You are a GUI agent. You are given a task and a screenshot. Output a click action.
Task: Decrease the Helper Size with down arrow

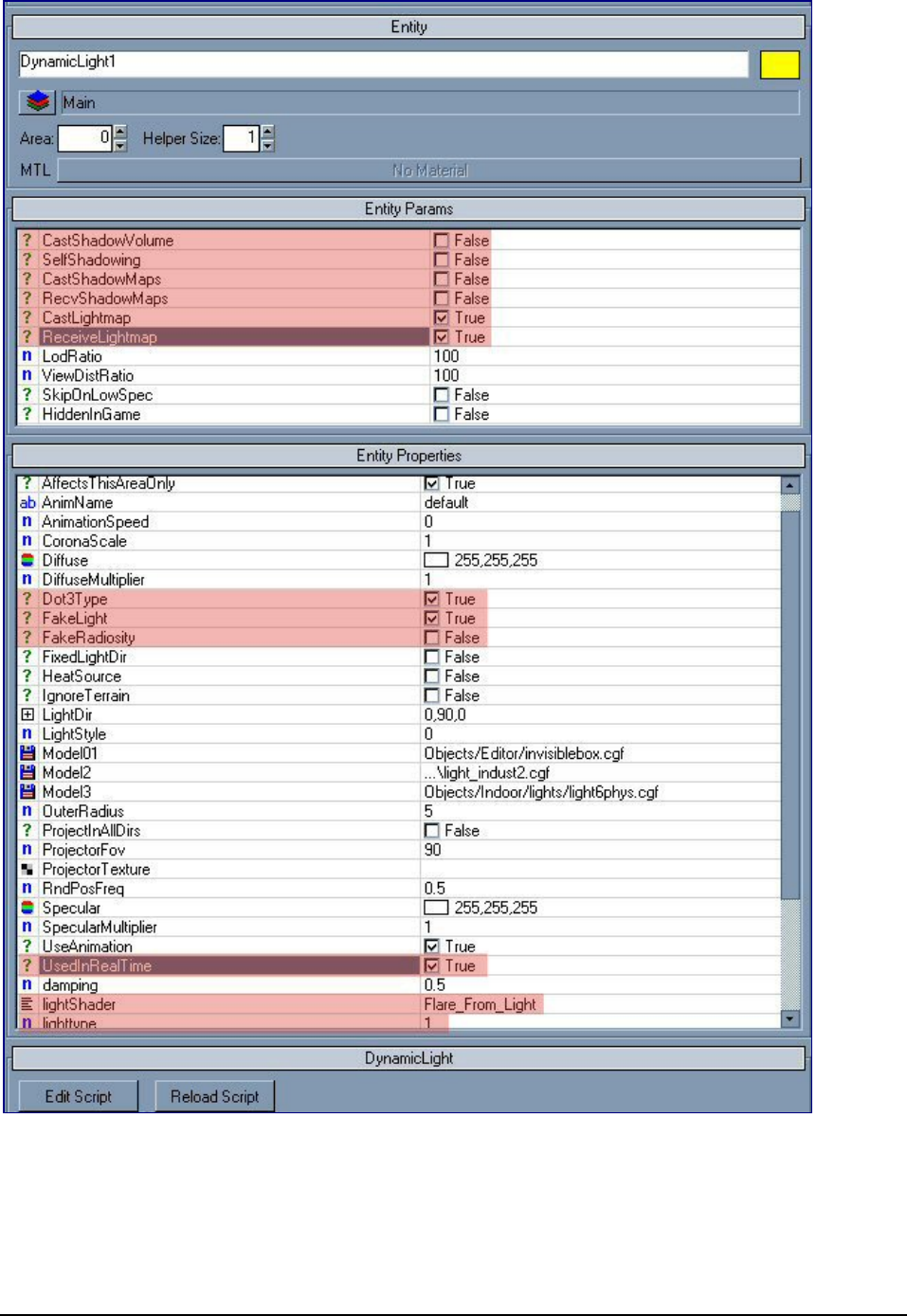click(x=268, y=145)
